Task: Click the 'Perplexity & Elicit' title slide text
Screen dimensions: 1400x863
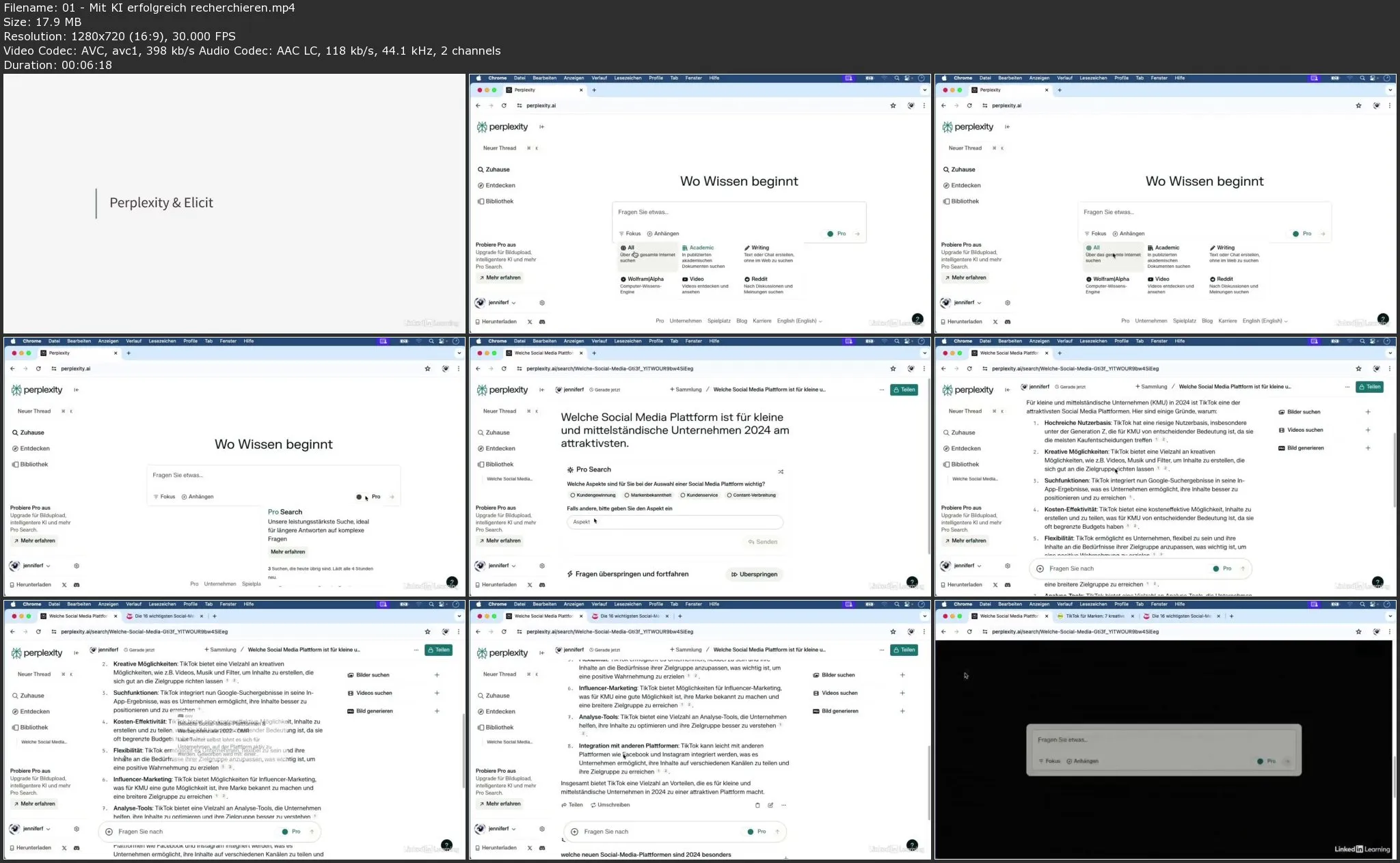Action: click(x=161, y=203)
